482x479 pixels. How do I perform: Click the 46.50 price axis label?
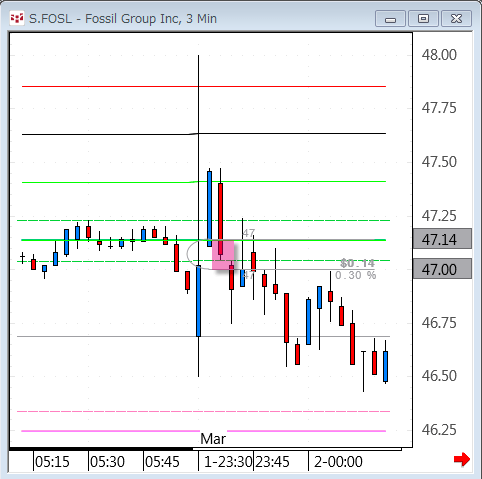pyautogui.click(x=439, y=376)
